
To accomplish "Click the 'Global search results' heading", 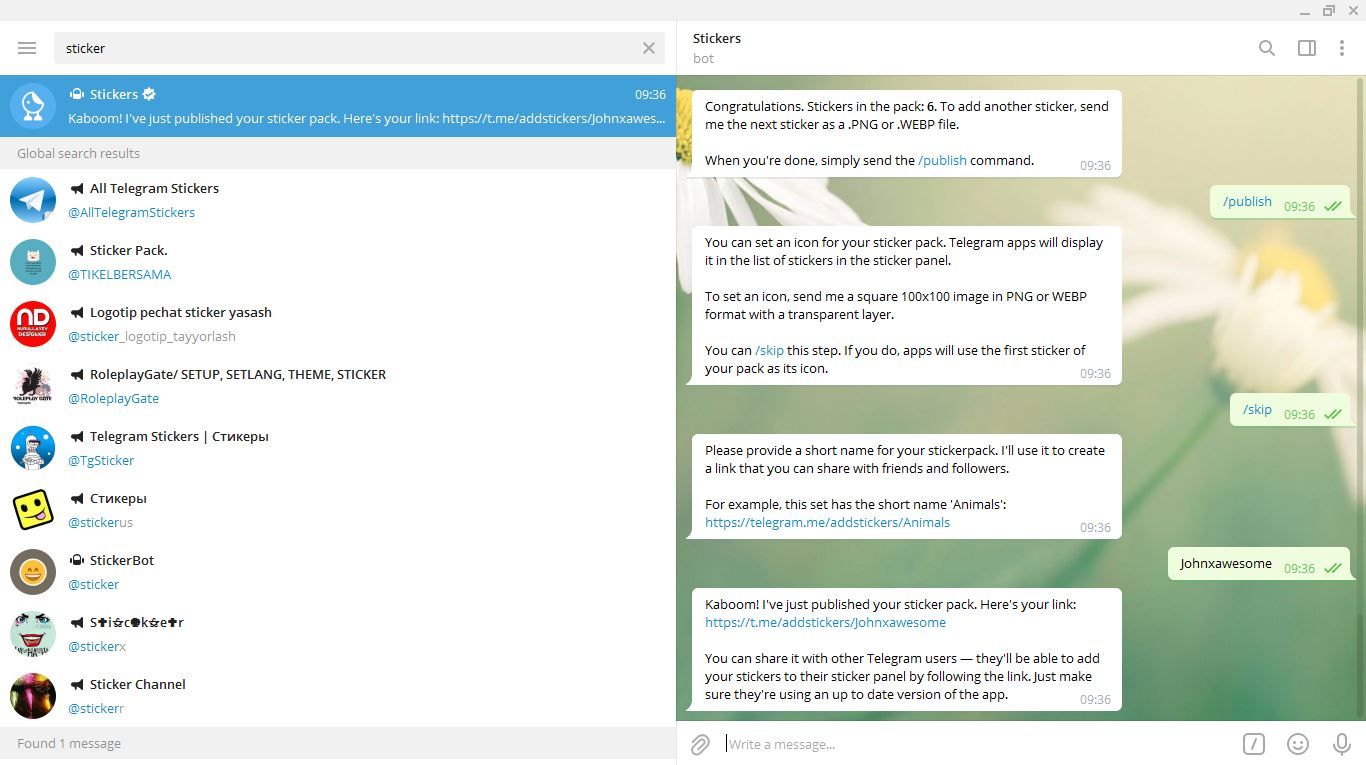I will tap(78, 153).
